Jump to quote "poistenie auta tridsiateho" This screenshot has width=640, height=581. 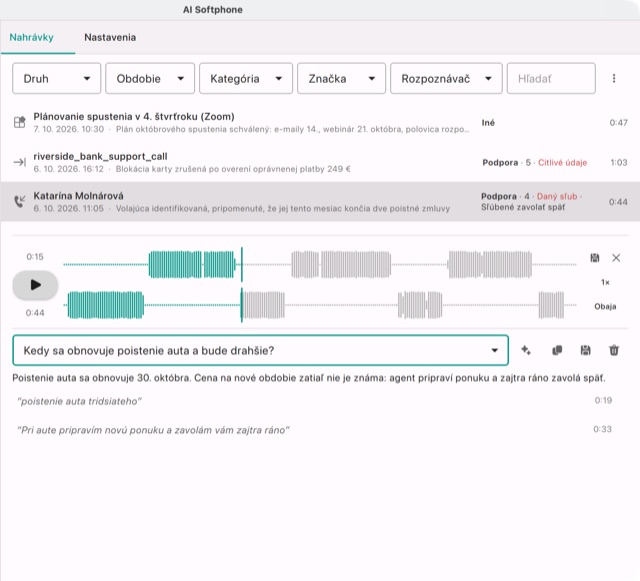pos(80,401)
